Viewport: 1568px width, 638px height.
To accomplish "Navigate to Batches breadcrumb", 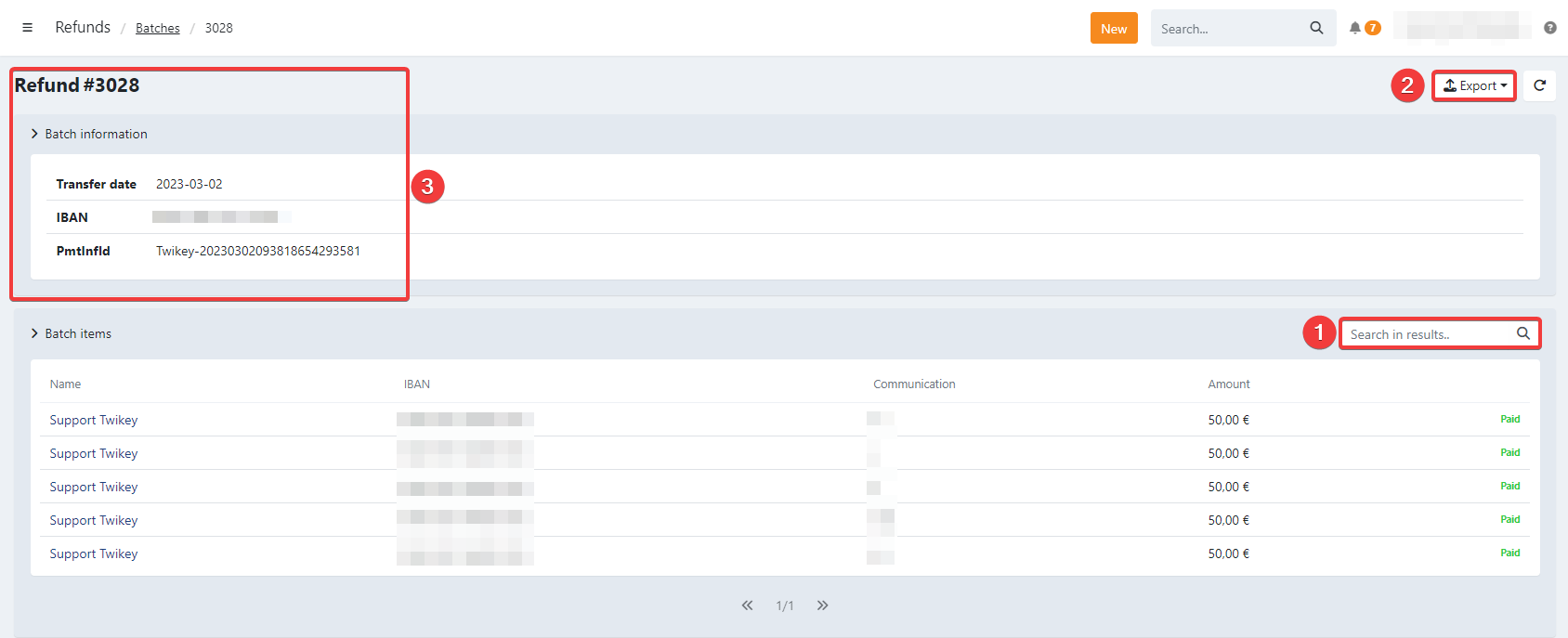I will (158, 29).
